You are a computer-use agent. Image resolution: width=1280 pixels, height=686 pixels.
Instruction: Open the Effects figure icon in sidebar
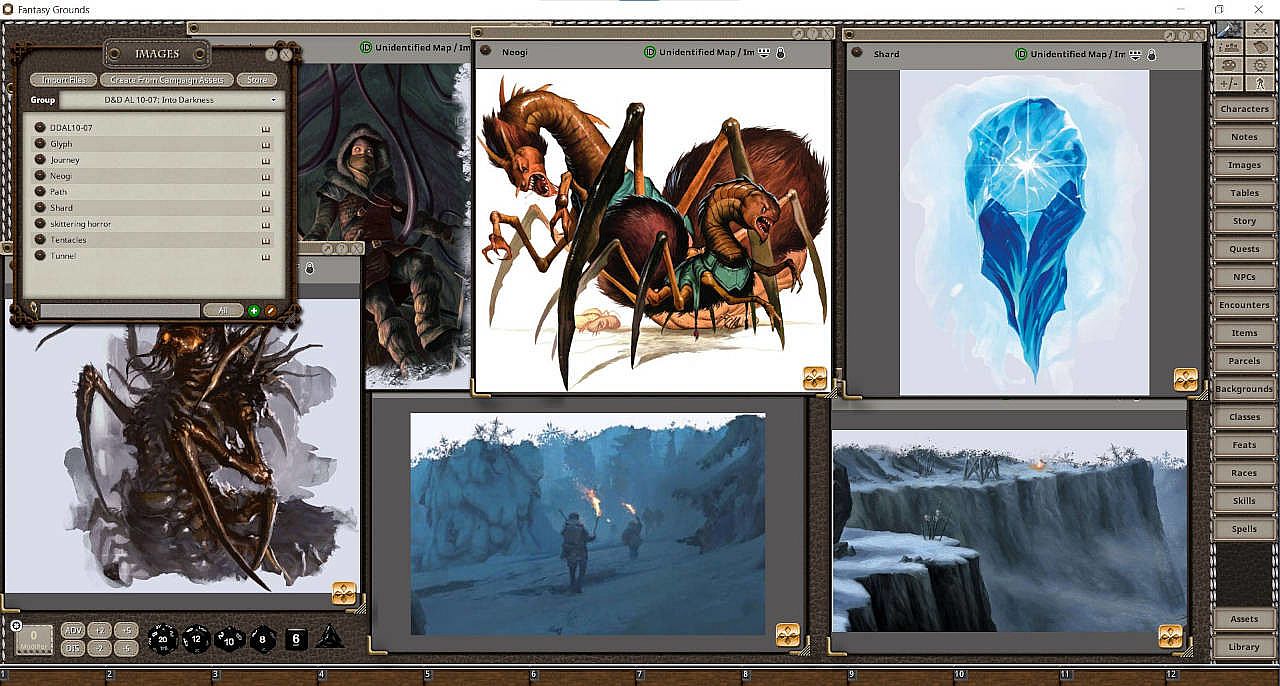click(x=1259, y=84)
